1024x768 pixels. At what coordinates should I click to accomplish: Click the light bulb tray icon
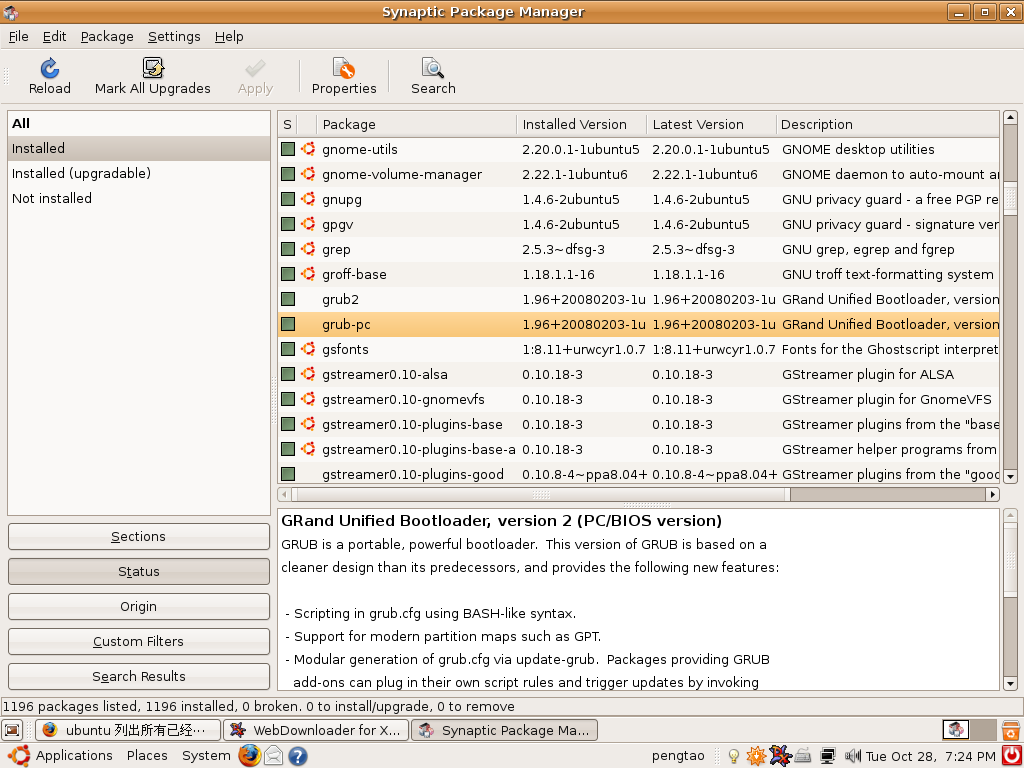click(733, 756)
